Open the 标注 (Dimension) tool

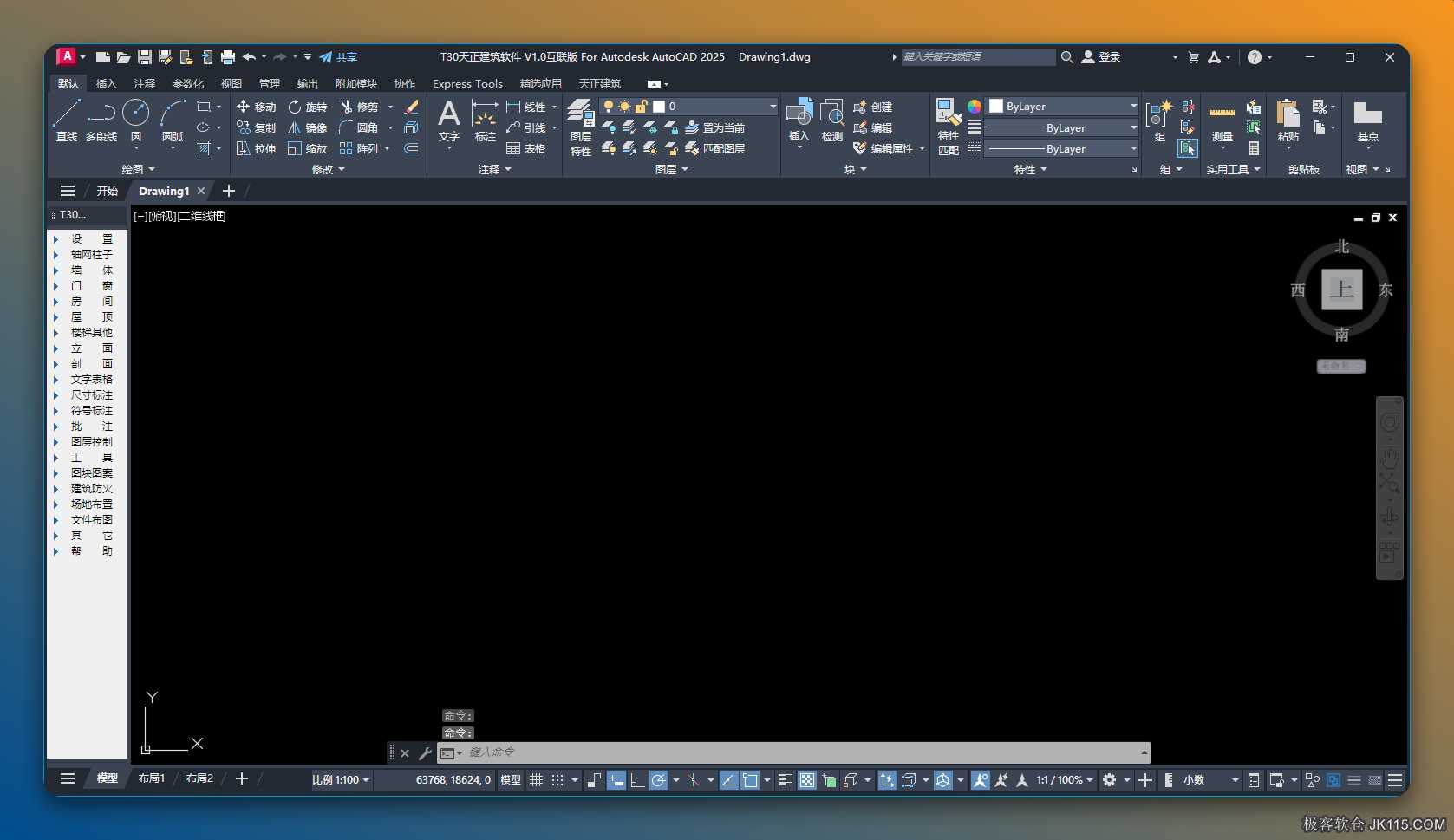point(485,120)
